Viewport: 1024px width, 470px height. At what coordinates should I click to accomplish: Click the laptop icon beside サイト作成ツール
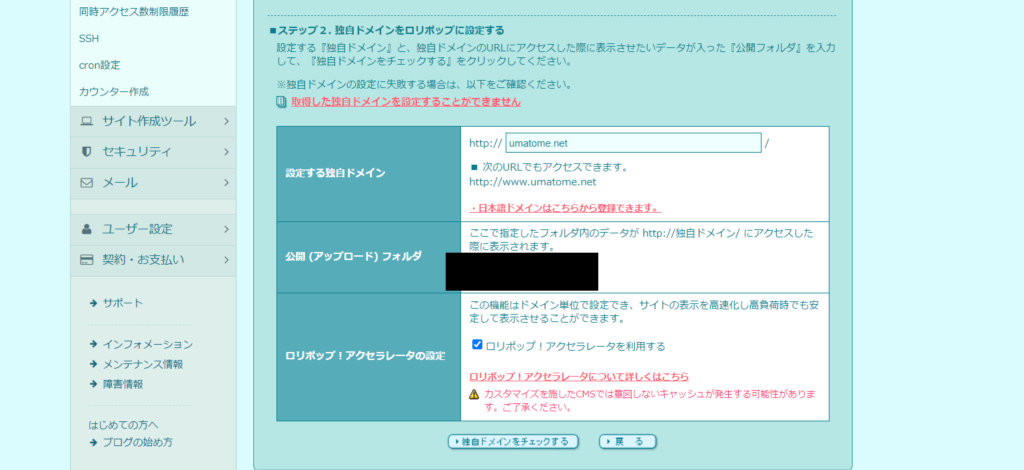click(86, 121)
